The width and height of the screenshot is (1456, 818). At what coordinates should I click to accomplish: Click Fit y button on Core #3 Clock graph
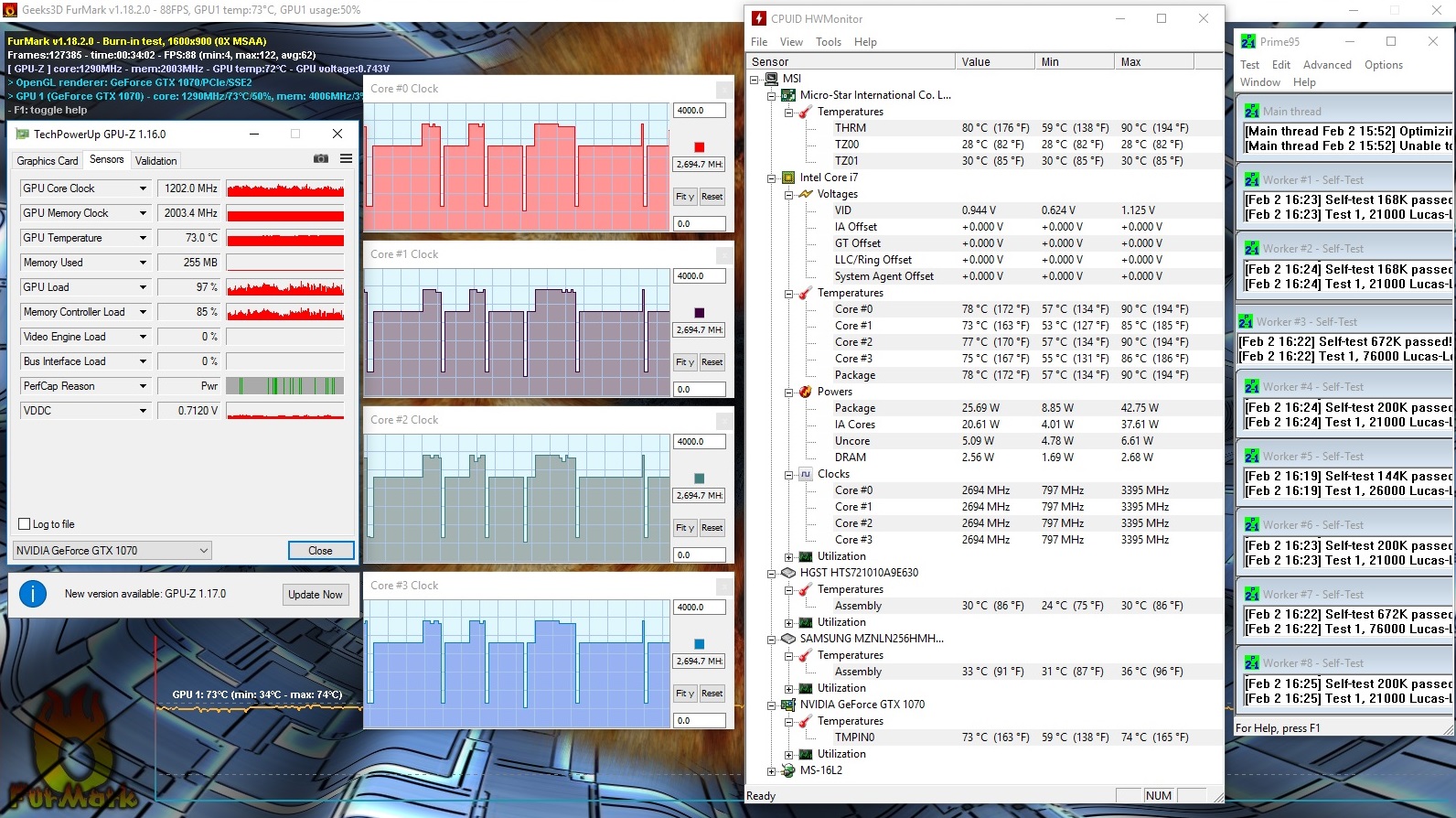[x=685, y=694]
